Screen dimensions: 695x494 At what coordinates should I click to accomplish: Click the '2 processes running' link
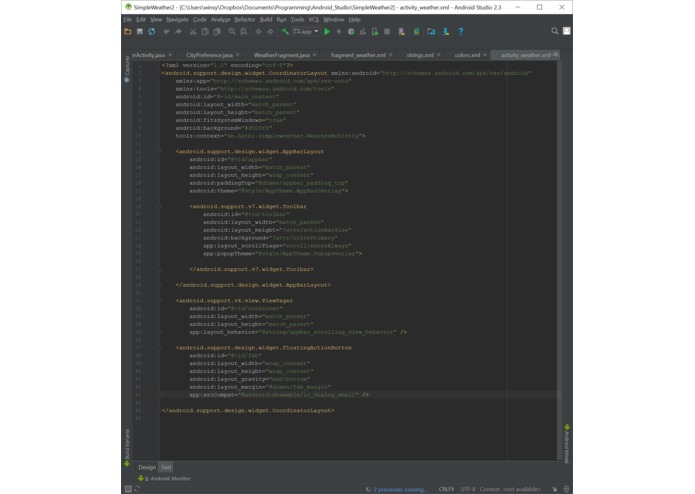tap(399, 489)
